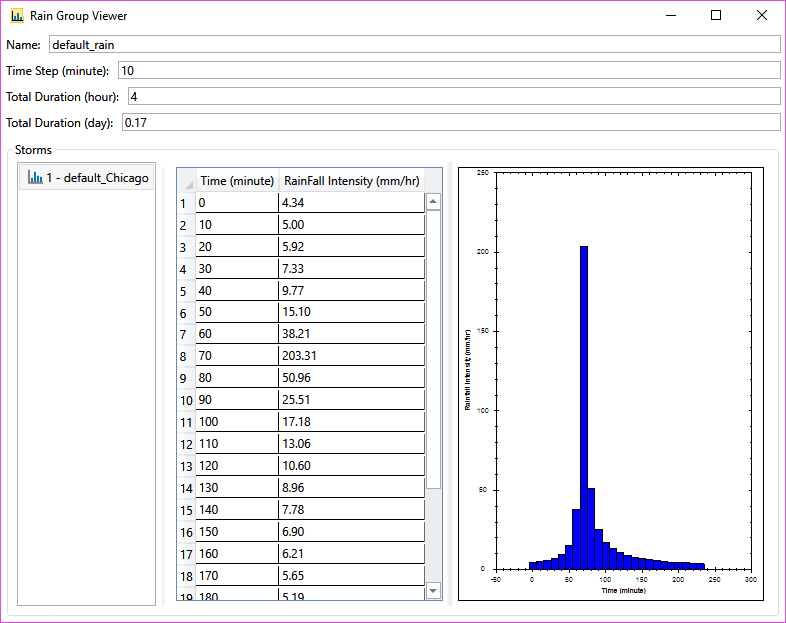The image size is (786, 623).
Task: Click the Rain Group Viewer title bar icon
Action: click(x=17, y=16)
